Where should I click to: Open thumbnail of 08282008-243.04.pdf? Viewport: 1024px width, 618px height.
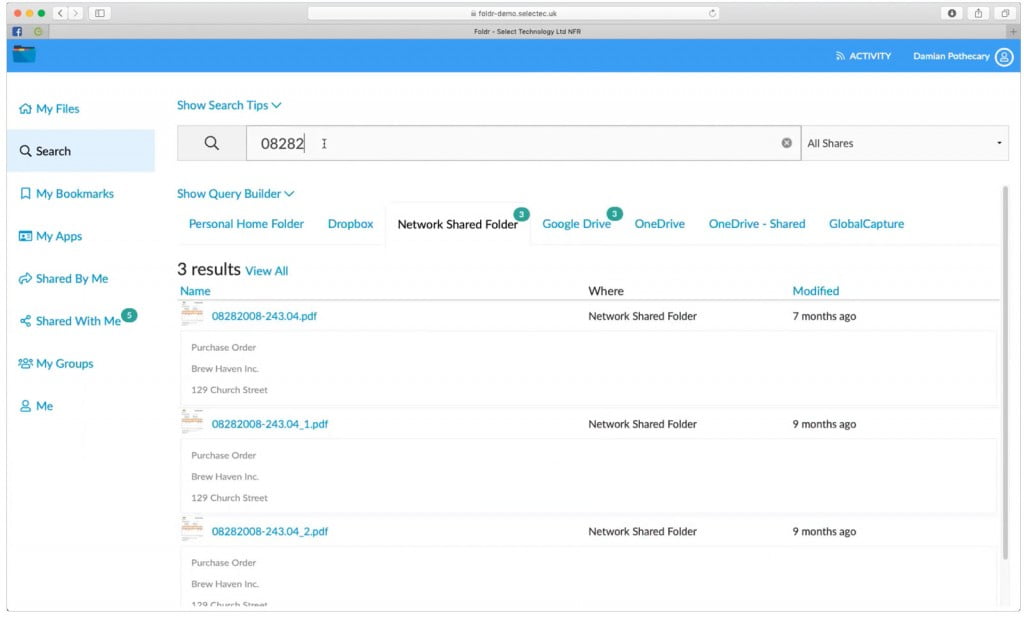pos(192,313)
